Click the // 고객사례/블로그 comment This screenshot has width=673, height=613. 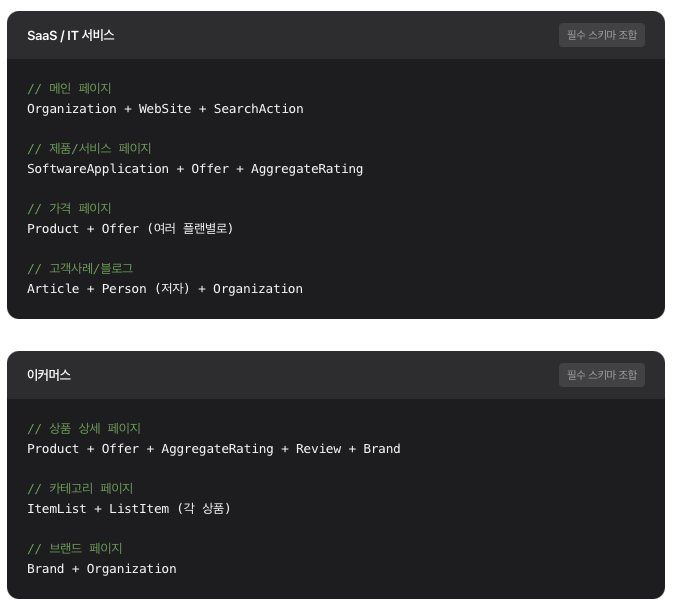pos(80,268)
